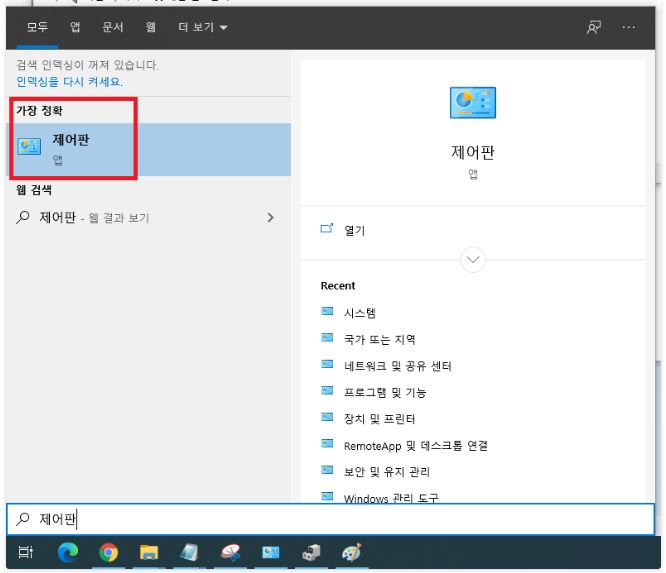Open recent item 프로그램 및 기능
The image size is (666, 573).
point(385,392)
